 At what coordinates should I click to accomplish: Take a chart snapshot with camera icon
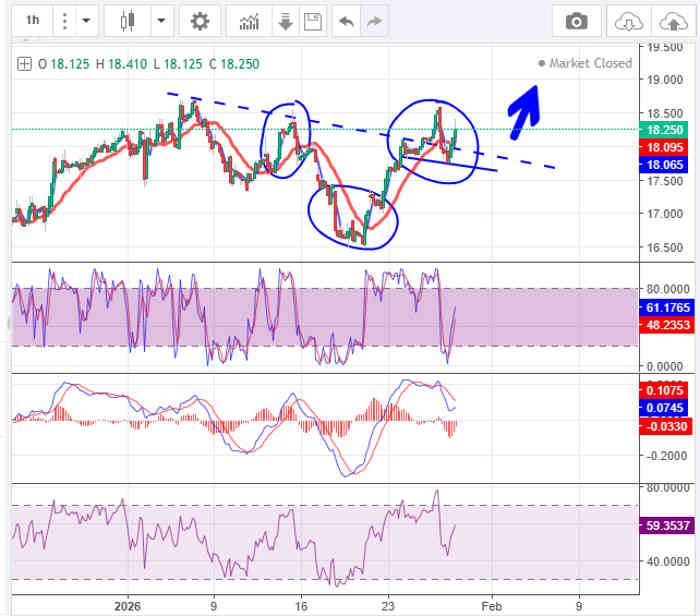point(576,21)
